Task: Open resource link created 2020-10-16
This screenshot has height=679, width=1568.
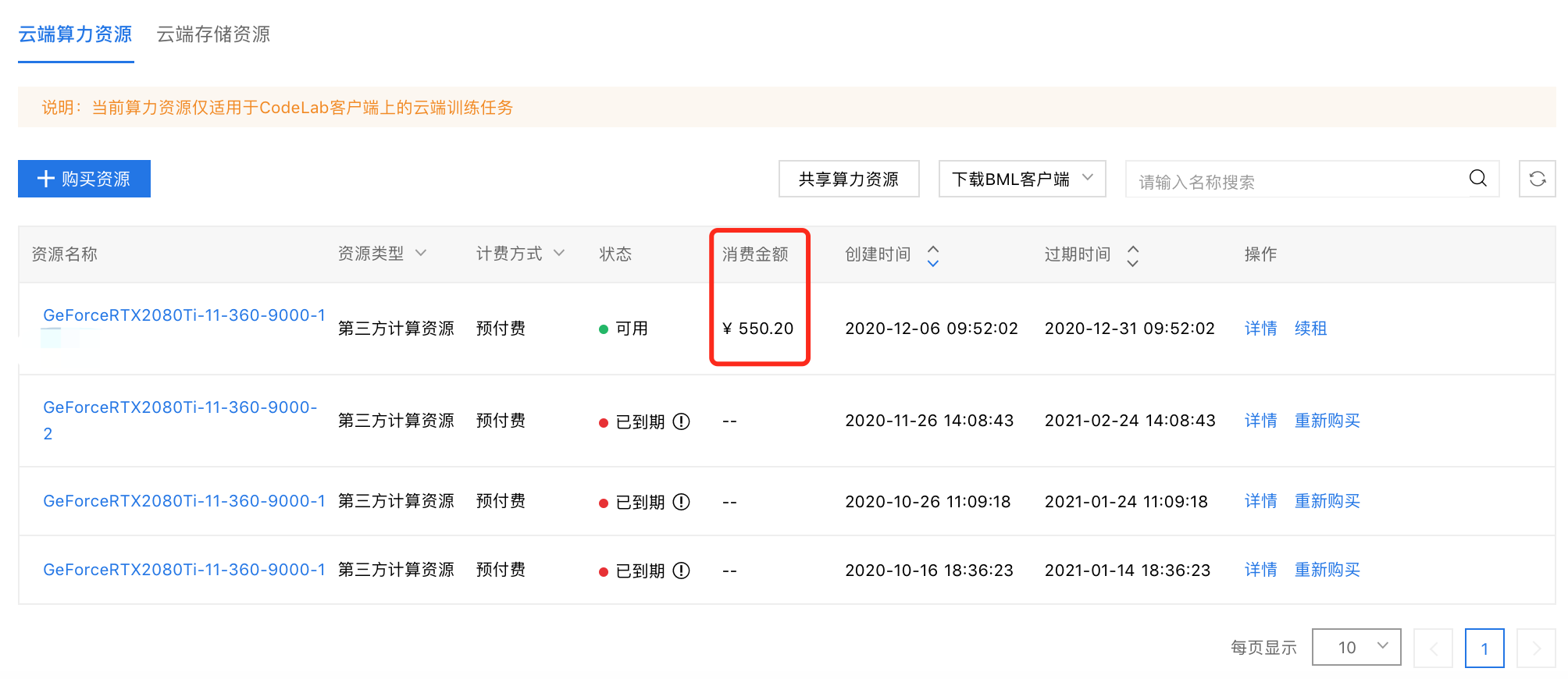Action: click(184, 570)
